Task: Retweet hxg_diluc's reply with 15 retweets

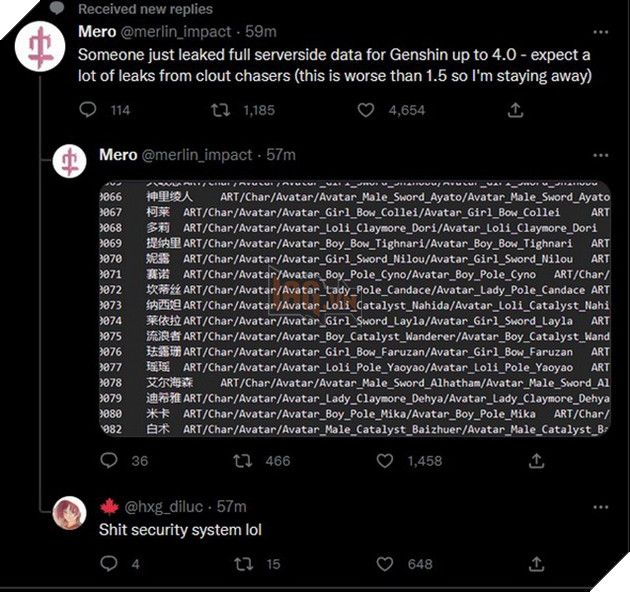Action: (243, 564)
